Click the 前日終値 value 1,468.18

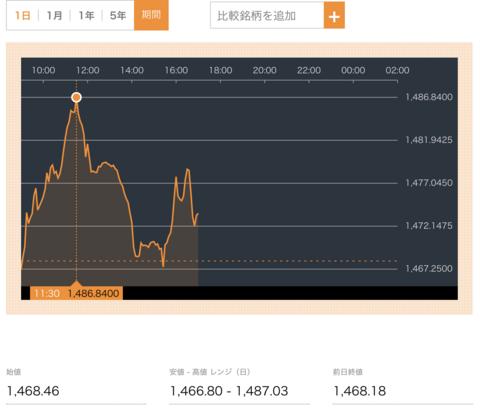[360, 391]
